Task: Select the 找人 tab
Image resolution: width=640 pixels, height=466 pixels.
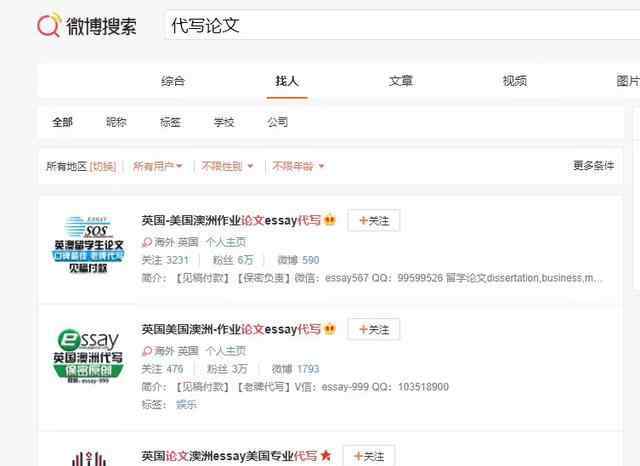Action: pyautogui.click(x=287, y=81)
